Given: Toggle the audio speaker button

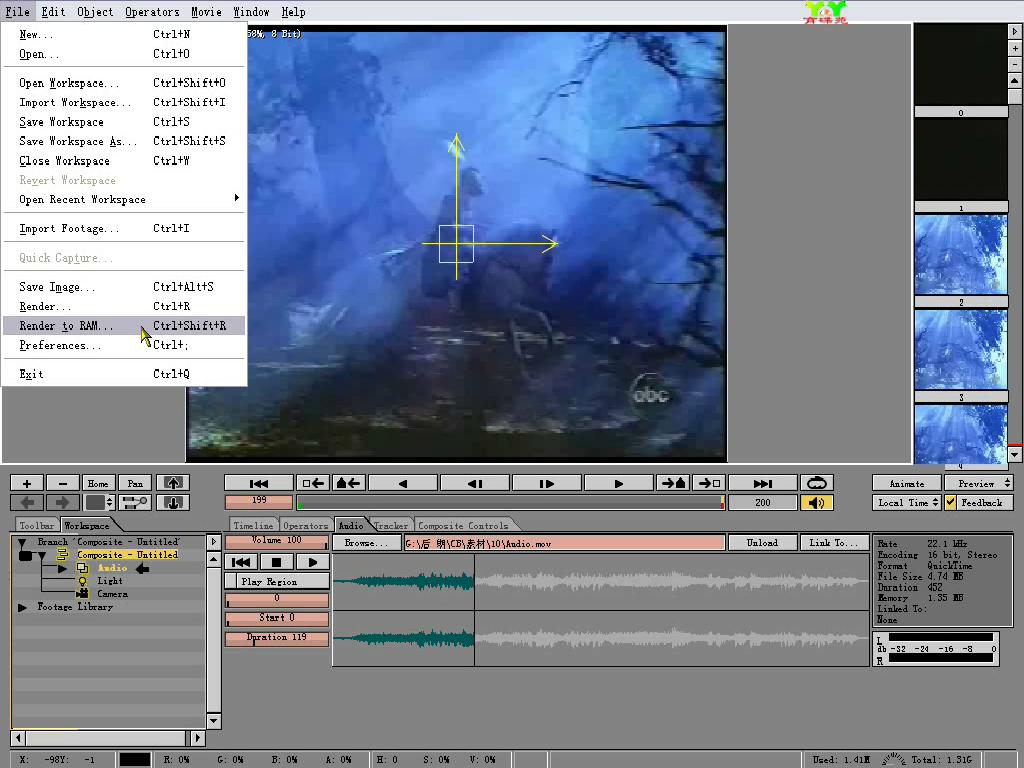Looking at the screenshot, I should click(x=817, y=502).
